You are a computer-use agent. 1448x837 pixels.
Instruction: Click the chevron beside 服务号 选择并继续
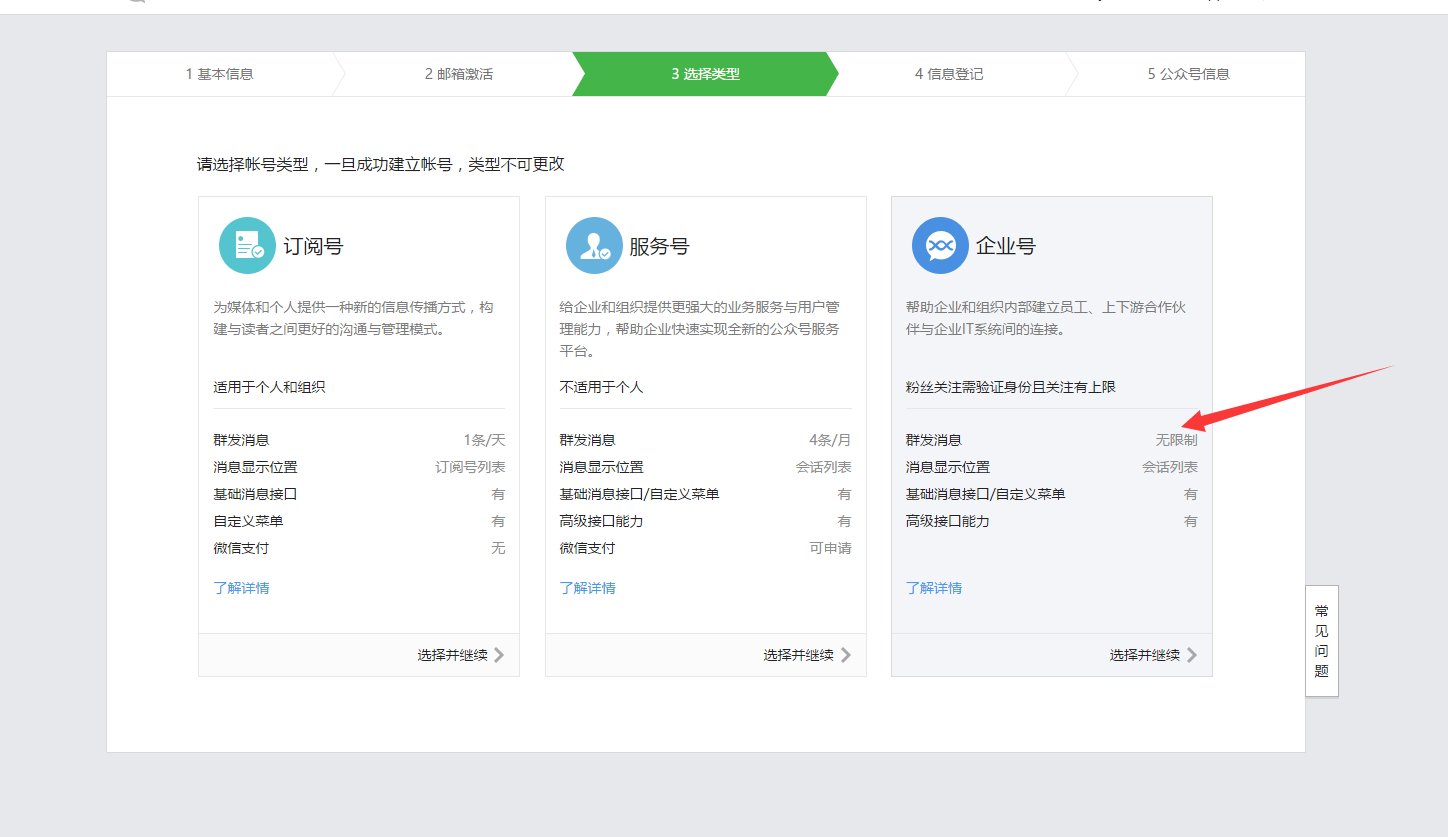click(845, 655)
